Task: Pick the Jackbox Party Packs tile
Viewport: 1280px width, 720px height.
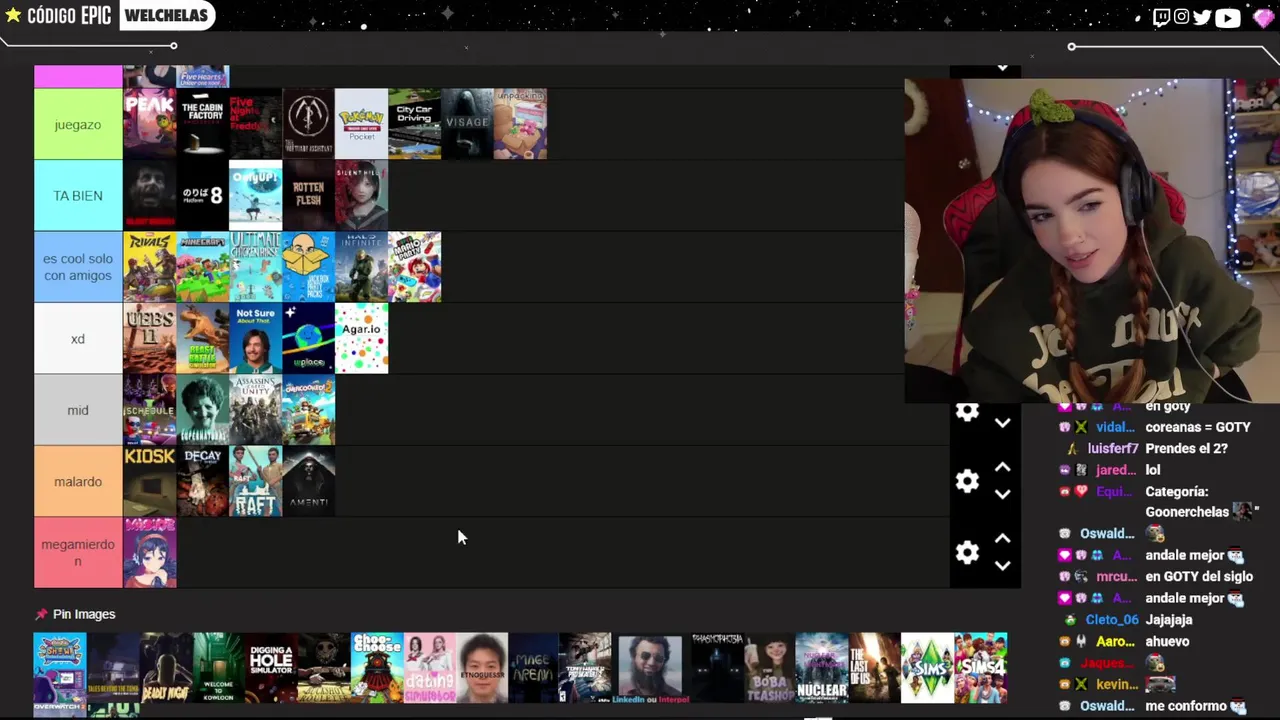Action: tap(308, 267)
